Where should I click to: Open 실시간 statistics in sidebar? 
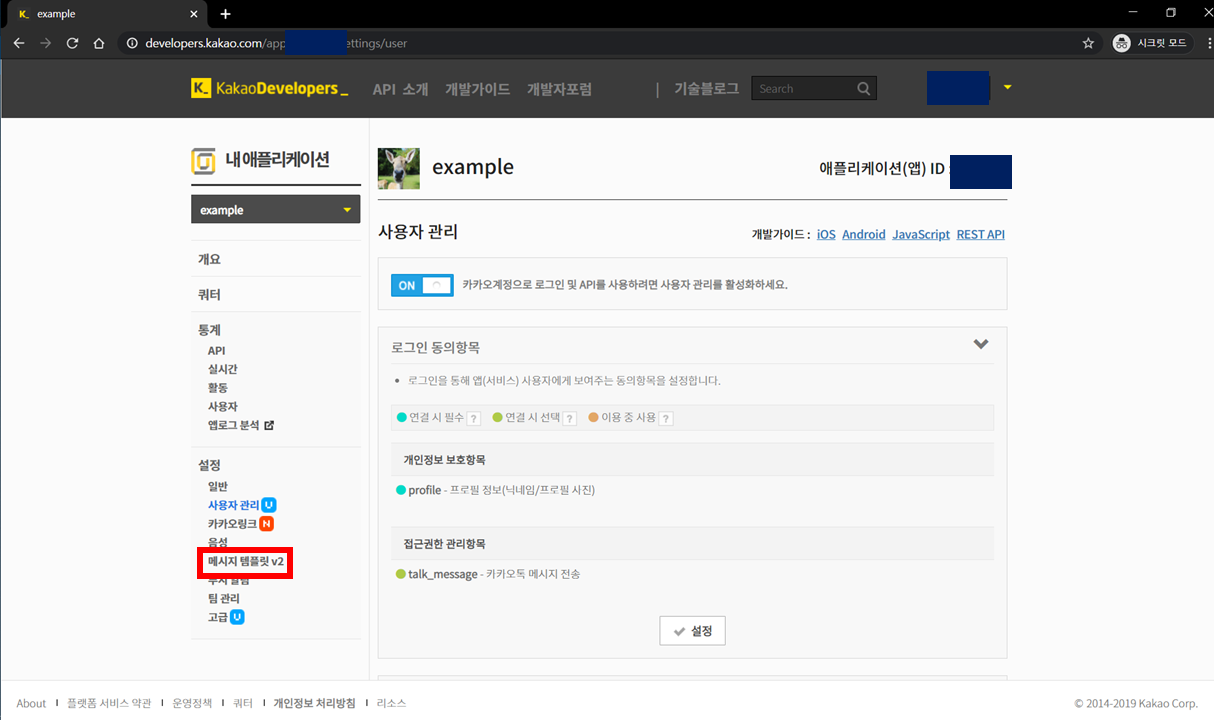coord(223,369)
